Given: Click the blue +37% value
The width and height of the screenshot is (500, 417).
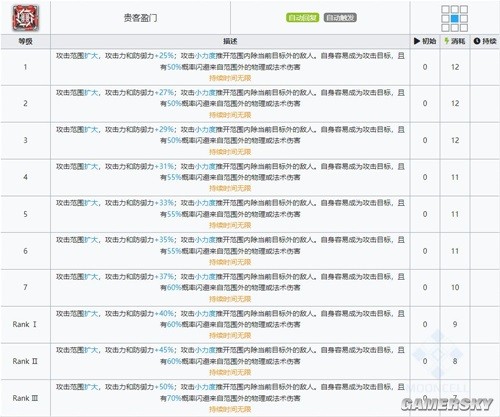Looking at the screenshot, I should [164, 276].
